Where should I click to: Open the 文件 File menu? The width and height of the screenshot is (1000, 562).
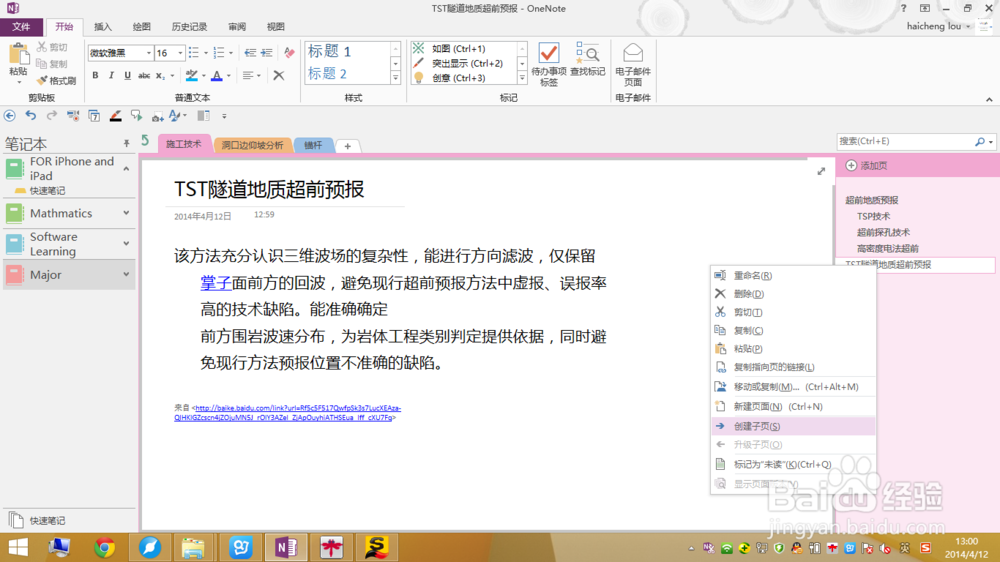pos(21,27)
